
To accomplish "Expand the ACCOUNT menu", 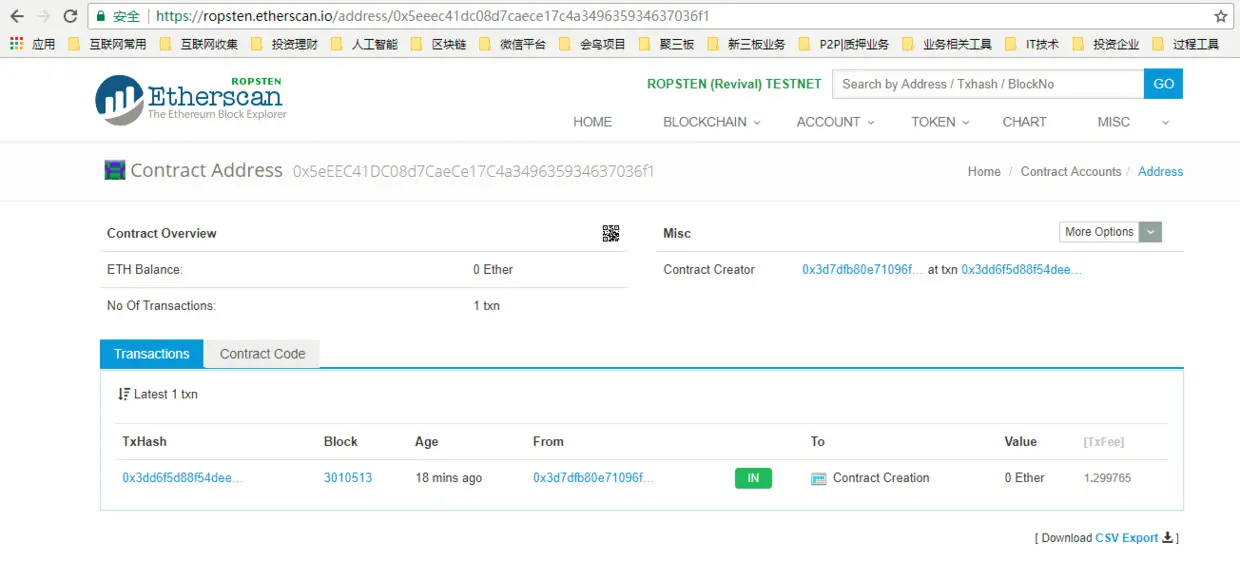I will coord(836,122).
